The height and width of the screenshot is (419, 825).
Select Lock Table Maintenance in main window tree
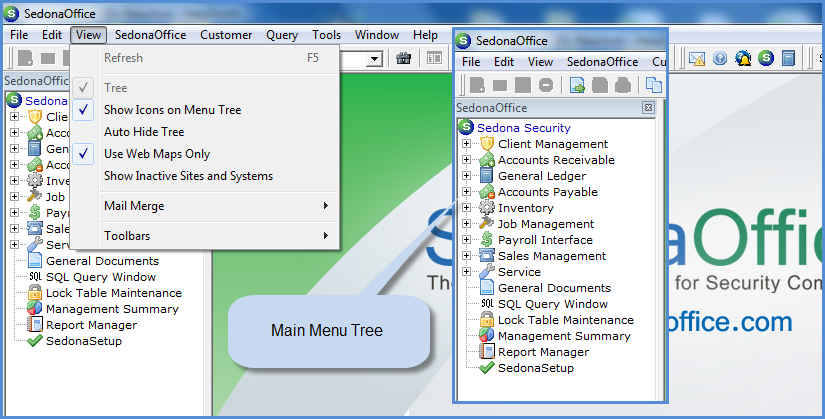tap(114, 293)
